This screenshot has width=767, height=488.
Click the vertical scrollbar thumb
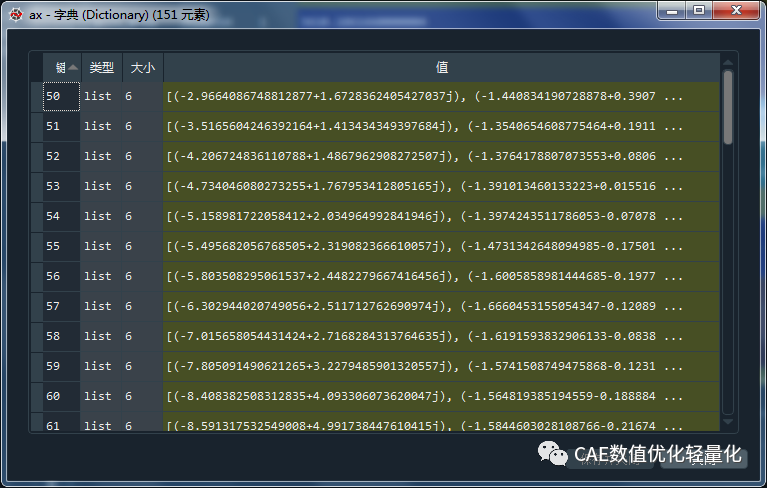pos(728,105)
